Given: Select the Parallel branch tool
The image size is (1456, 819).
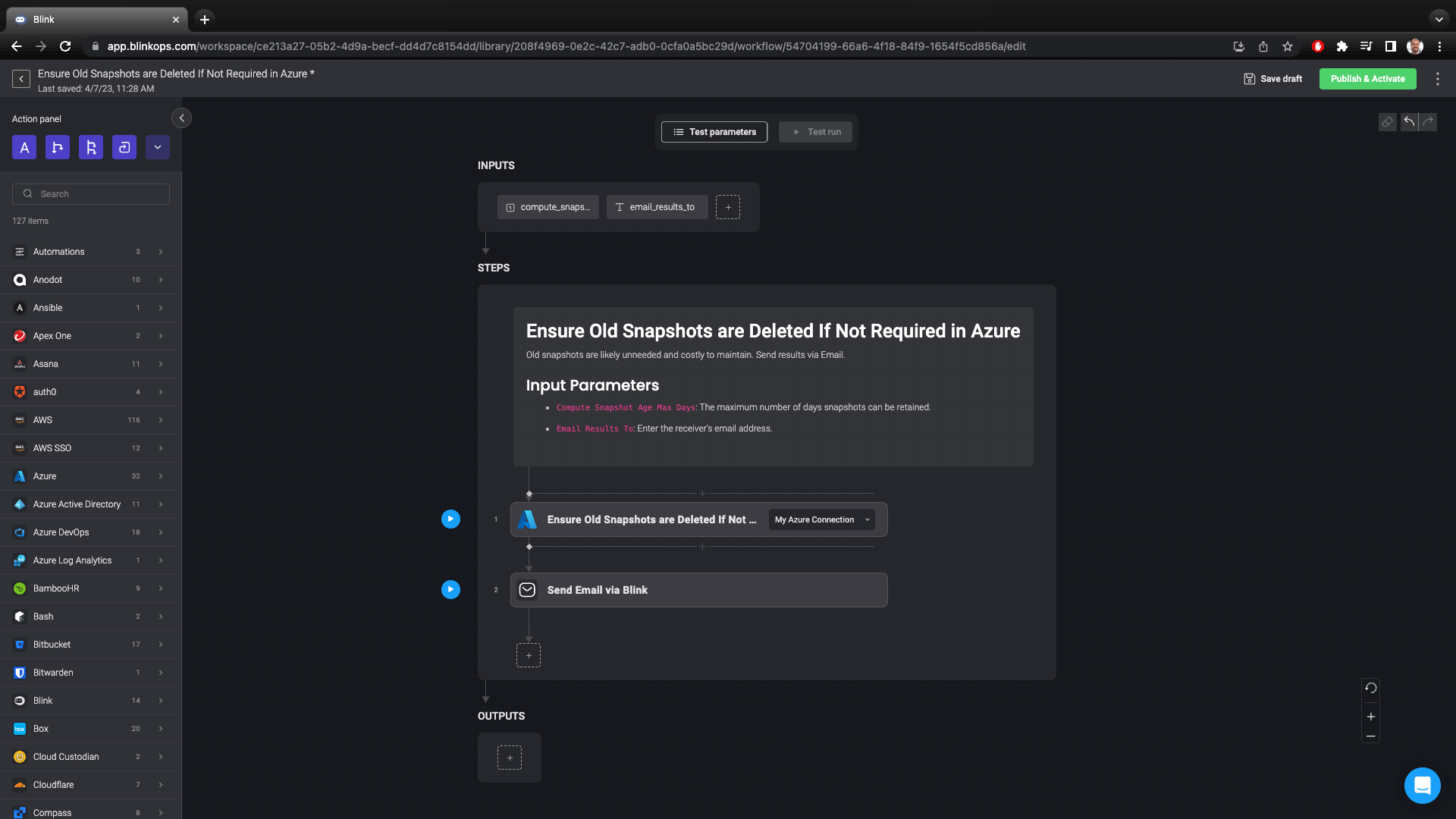Looking at the screenshot, I should 91,147.
